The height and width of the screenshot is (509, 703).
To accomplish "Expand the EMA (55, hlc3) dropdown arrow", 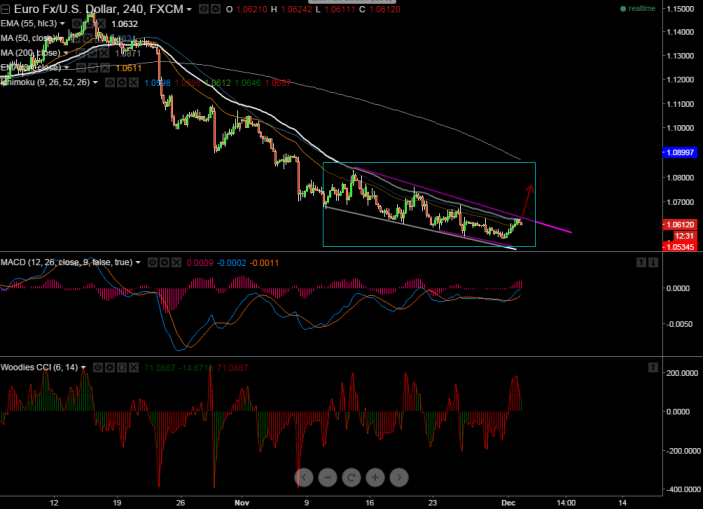I will (x=62, y=23).
